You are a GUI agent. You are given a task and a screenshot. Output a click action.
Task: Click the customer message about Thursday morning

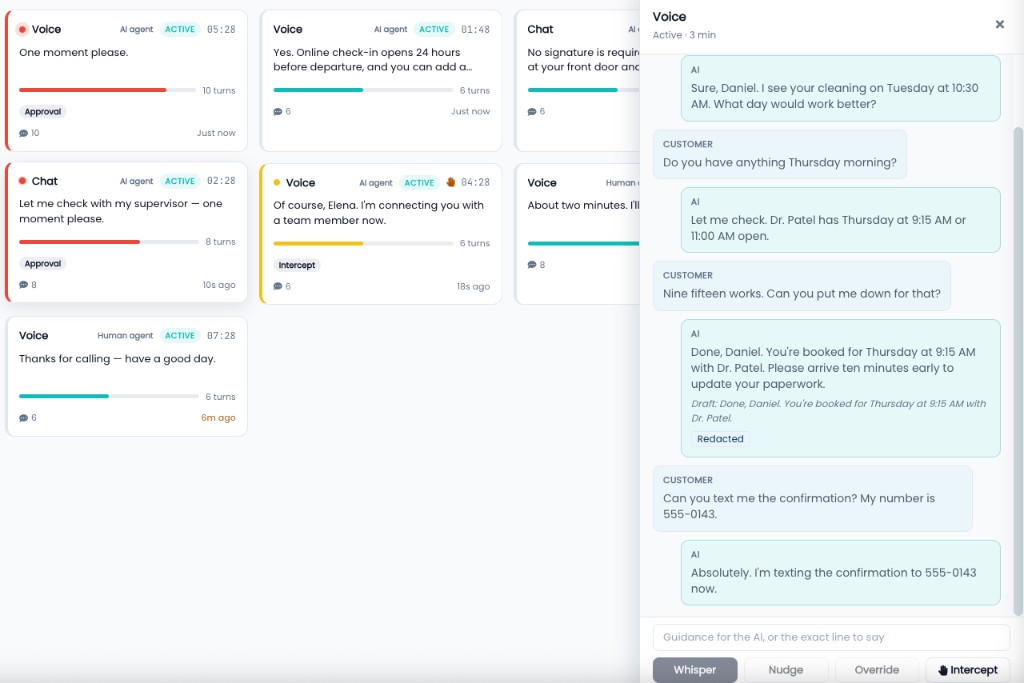click(780, 154)
